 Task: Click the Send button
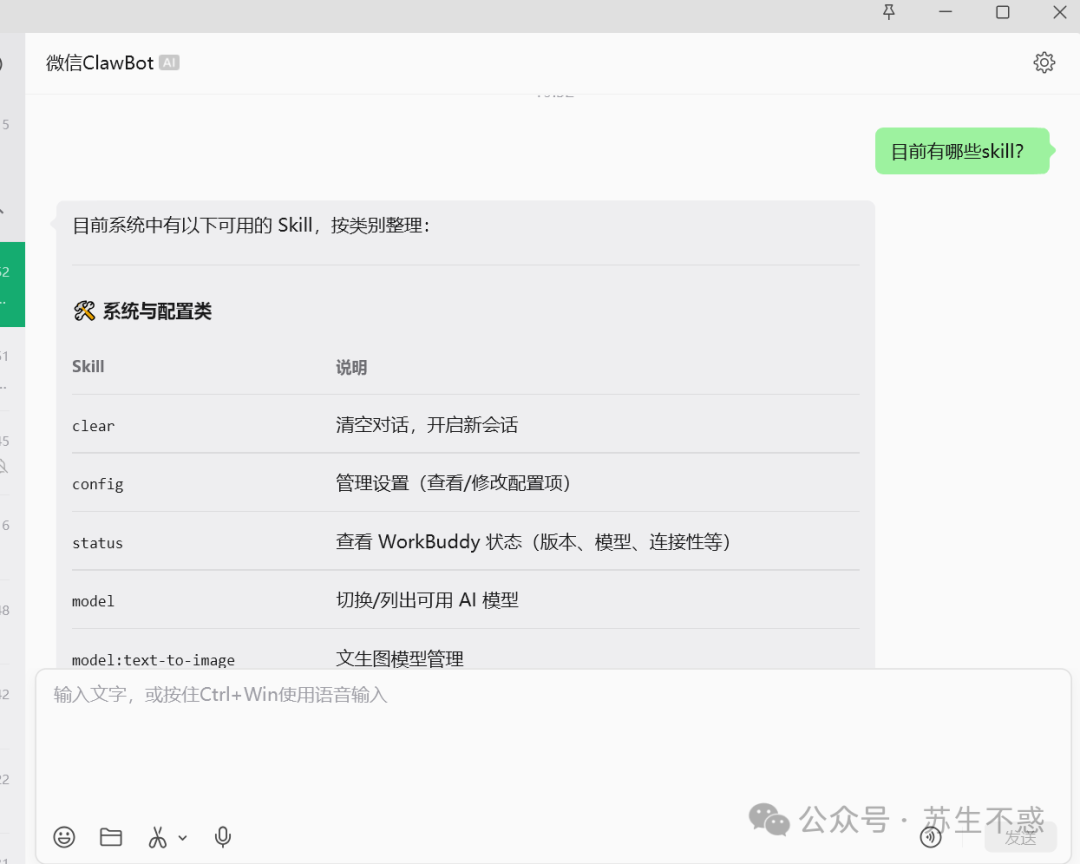pos(1020,836)
